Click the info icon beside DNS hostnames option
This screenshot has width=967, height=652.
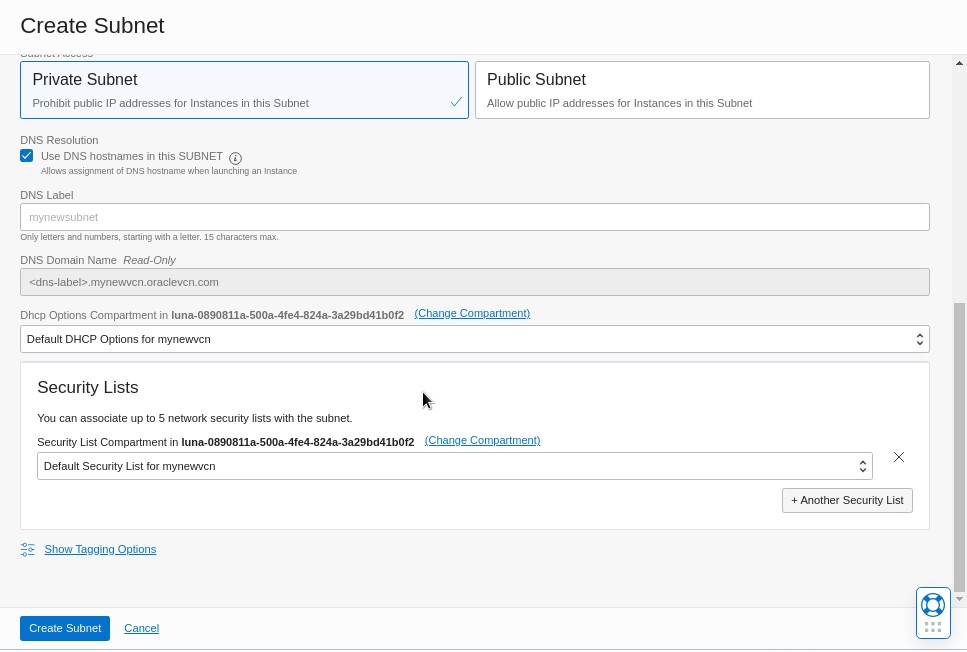click(x=235, y=157)
